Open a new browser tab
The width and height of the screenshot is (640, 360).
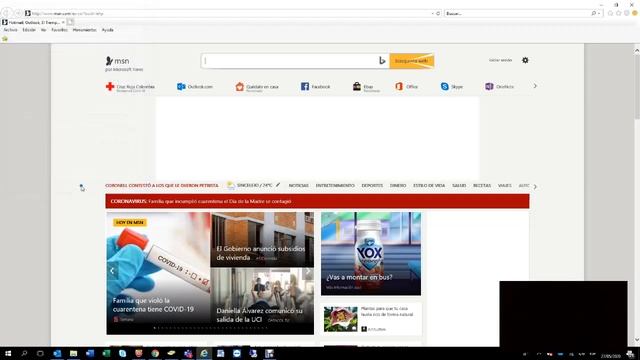click(71, 22)
